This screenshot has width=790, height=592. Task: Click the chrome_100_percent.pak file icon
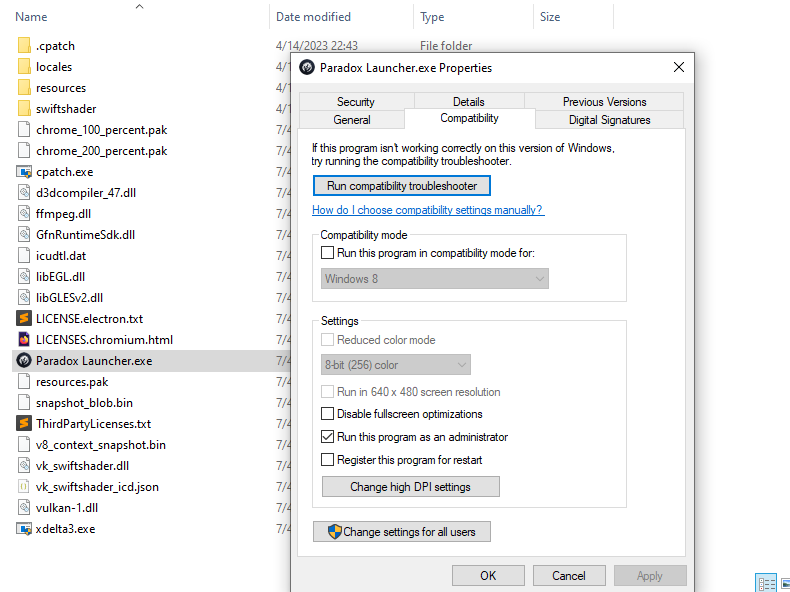pos(24,129)
